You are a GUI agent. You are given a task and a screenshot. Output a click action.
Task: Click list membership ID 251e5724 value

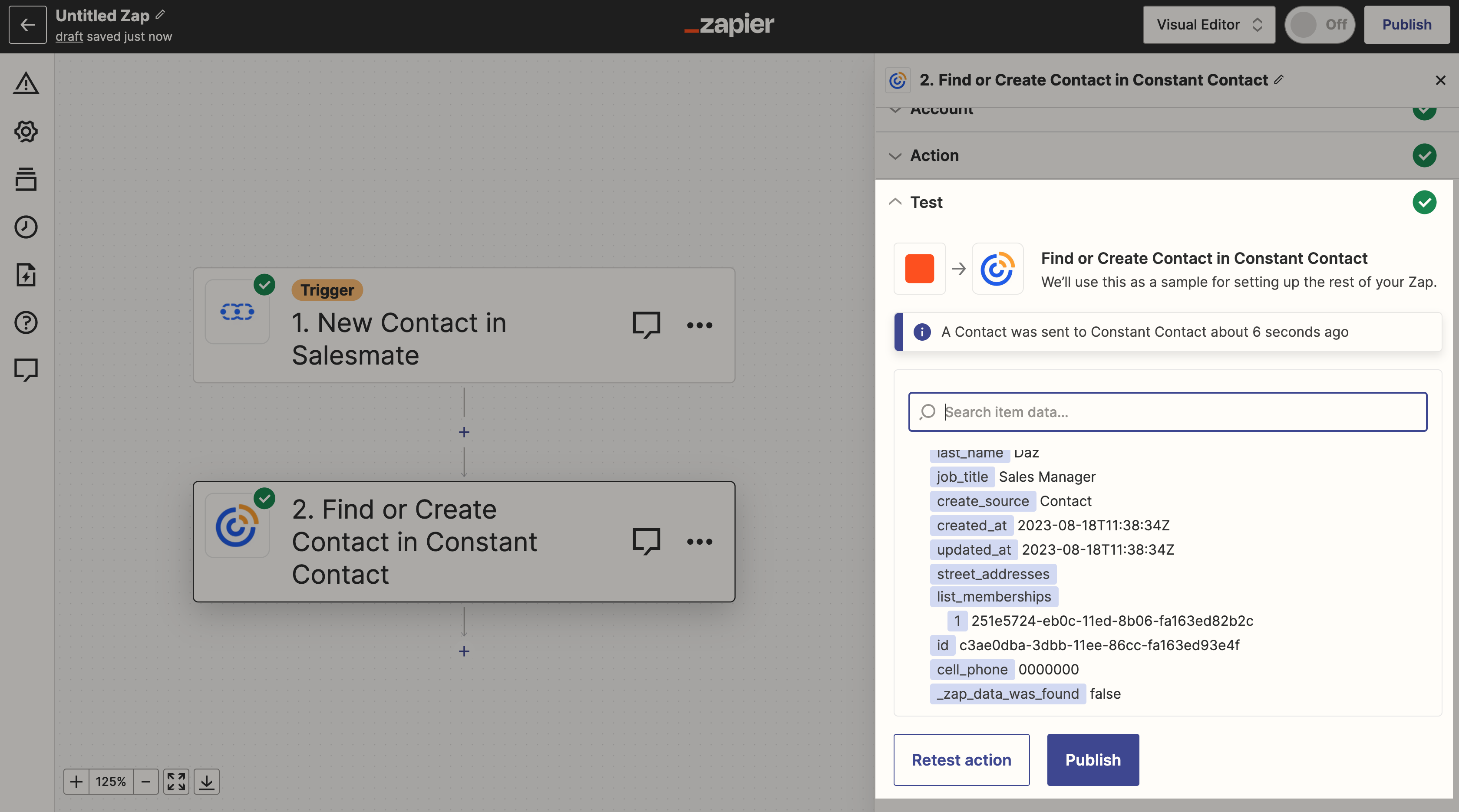tap(1112, 621)
